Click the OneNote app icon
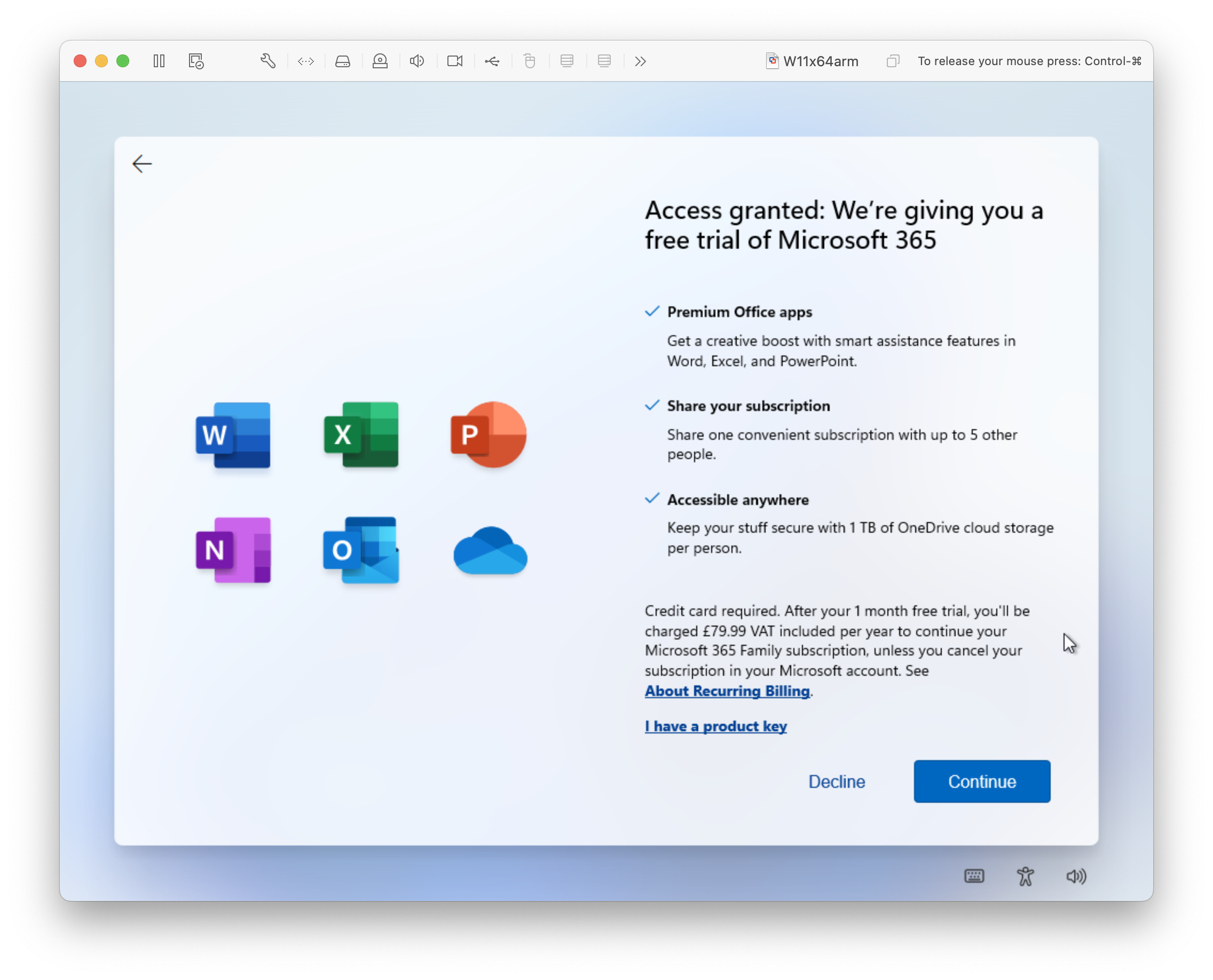 pyautogui.click(x=233, y=550)
